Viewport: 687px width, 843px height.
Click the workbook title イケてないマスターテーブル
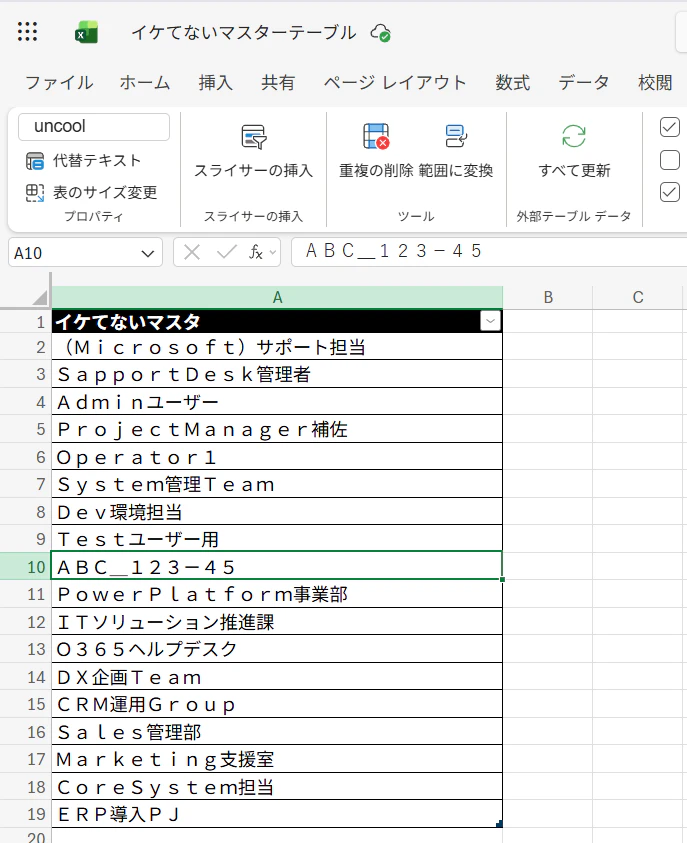(244, 33)
